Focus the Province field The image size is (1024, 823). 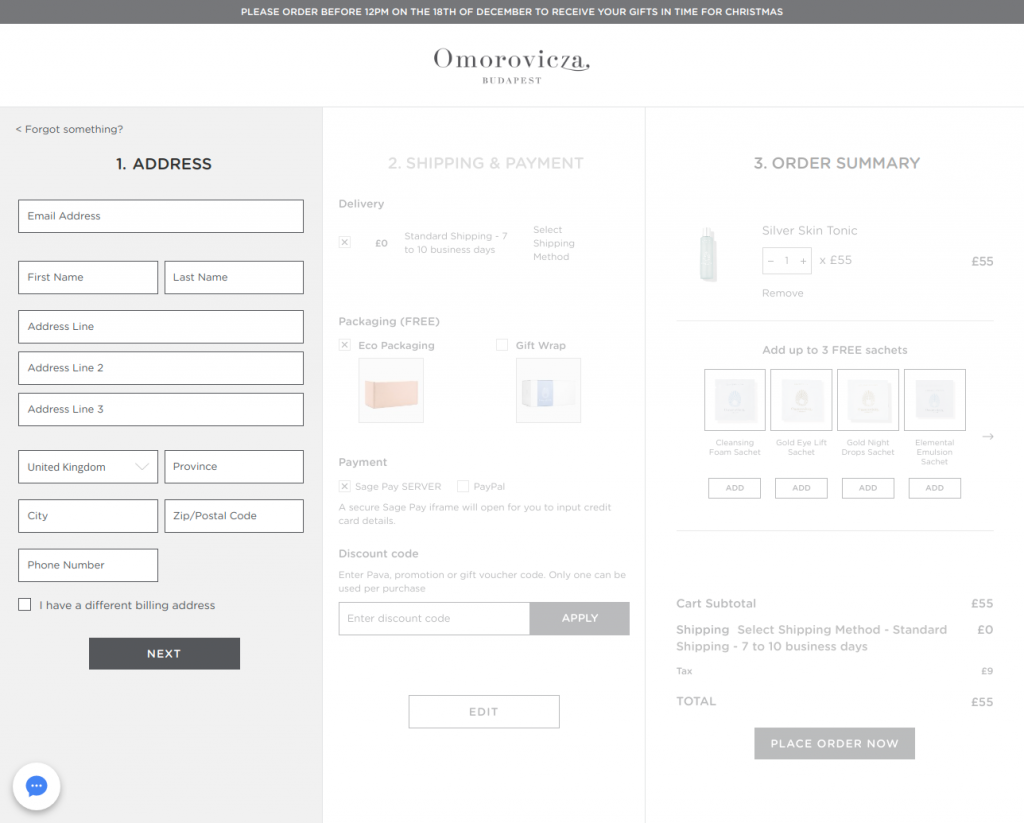234,467
